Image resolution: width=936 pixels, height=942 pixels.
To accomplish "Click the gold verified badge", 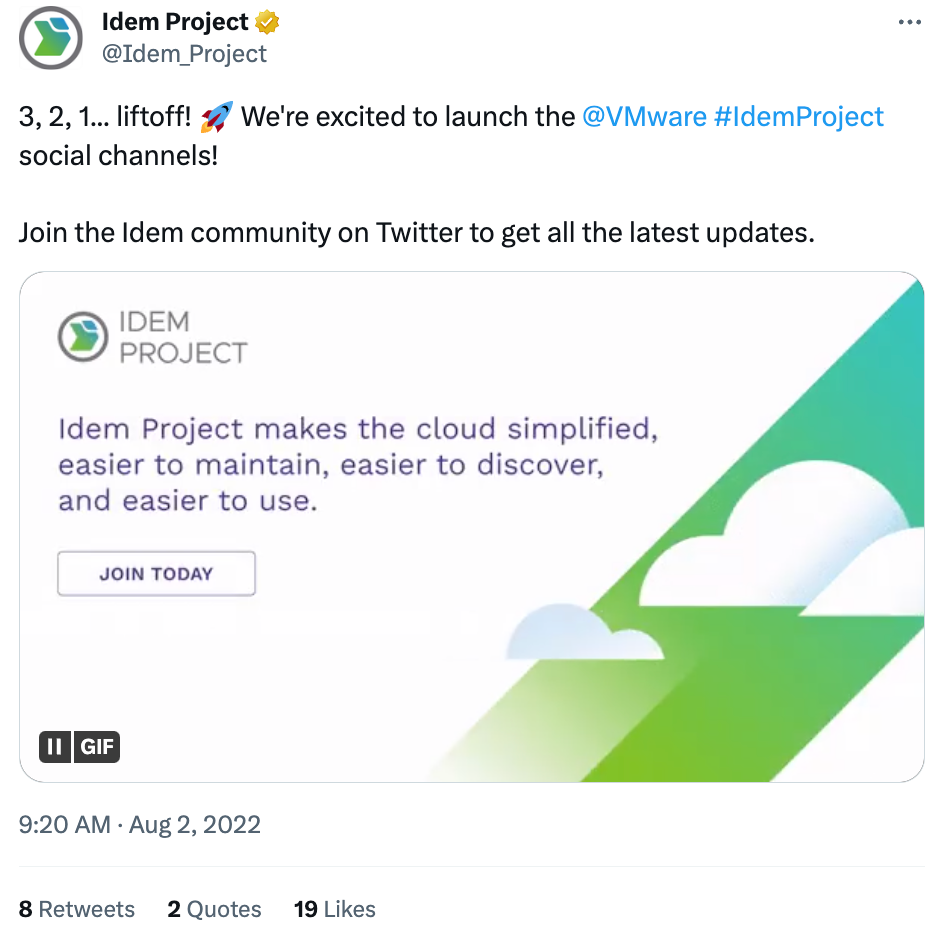I will 268,21.
